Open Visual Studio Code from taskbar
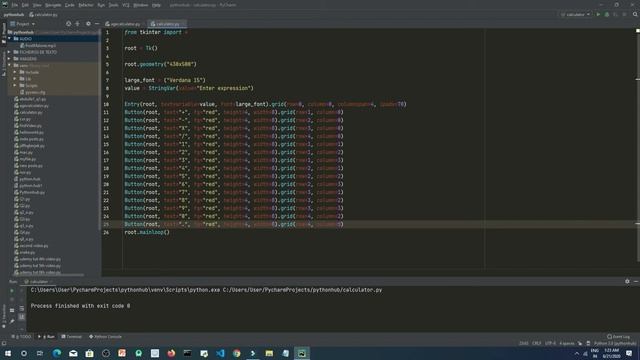 (220, 353)
